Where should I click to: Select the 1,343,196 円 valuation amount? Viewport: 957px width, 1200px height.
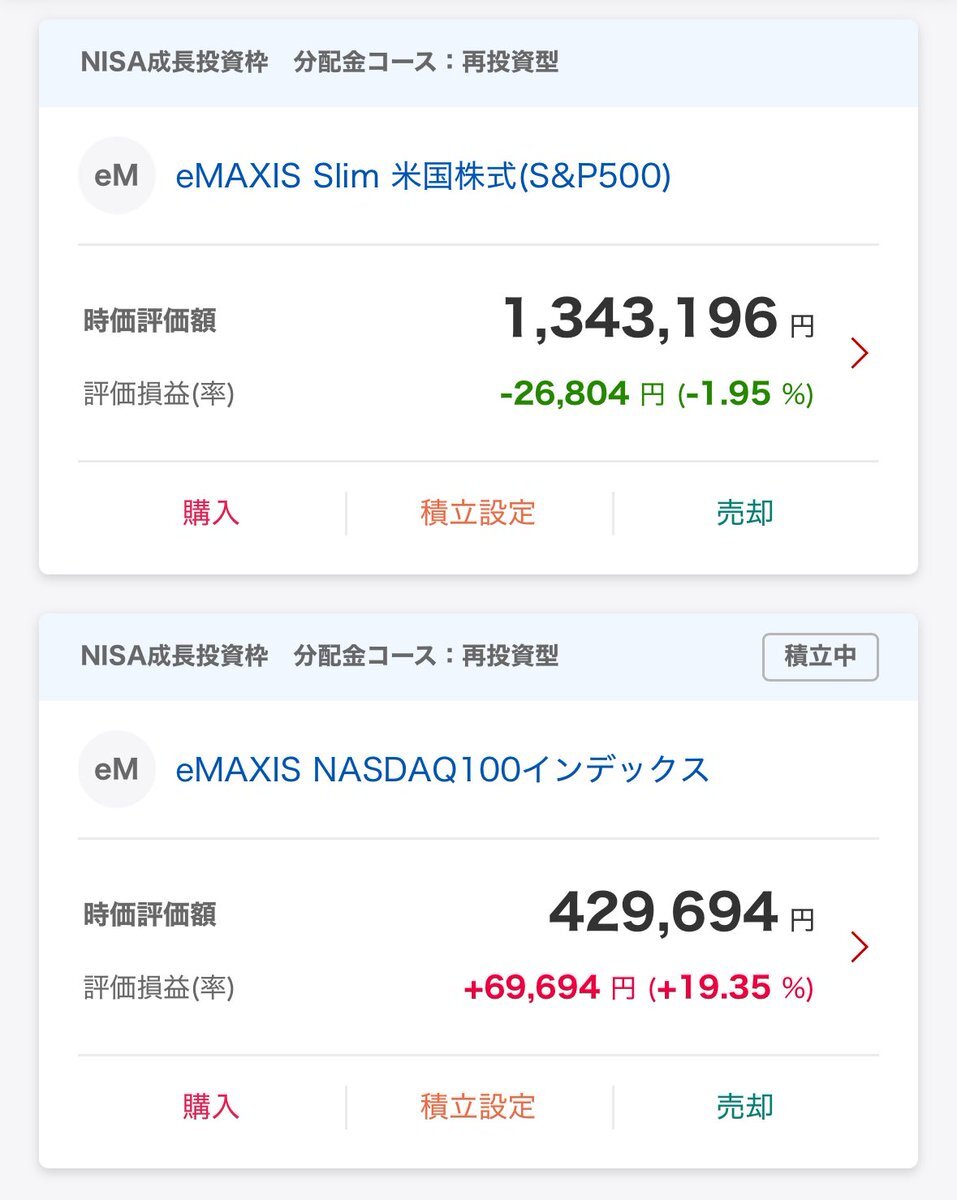click(x=658, y=319)
